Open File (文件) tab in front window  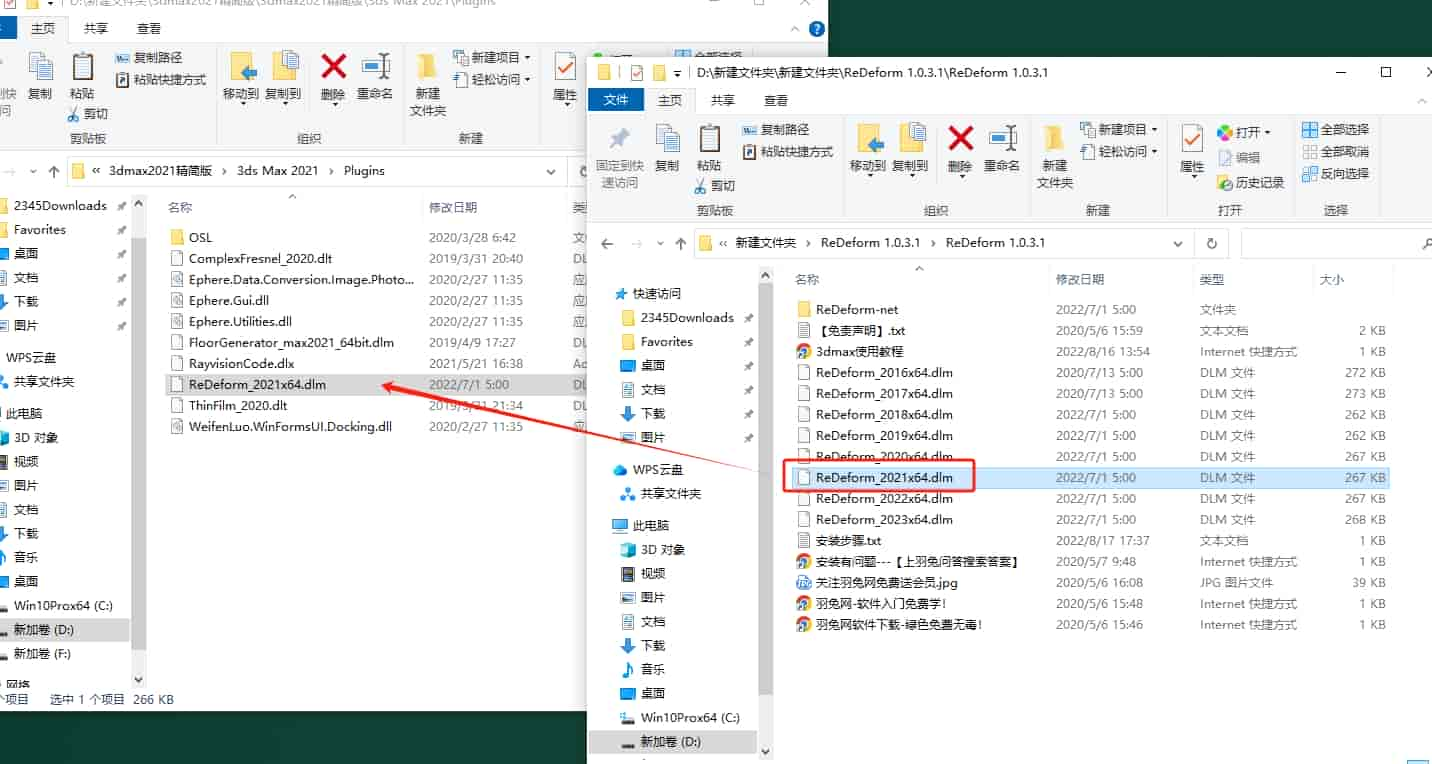616,100
